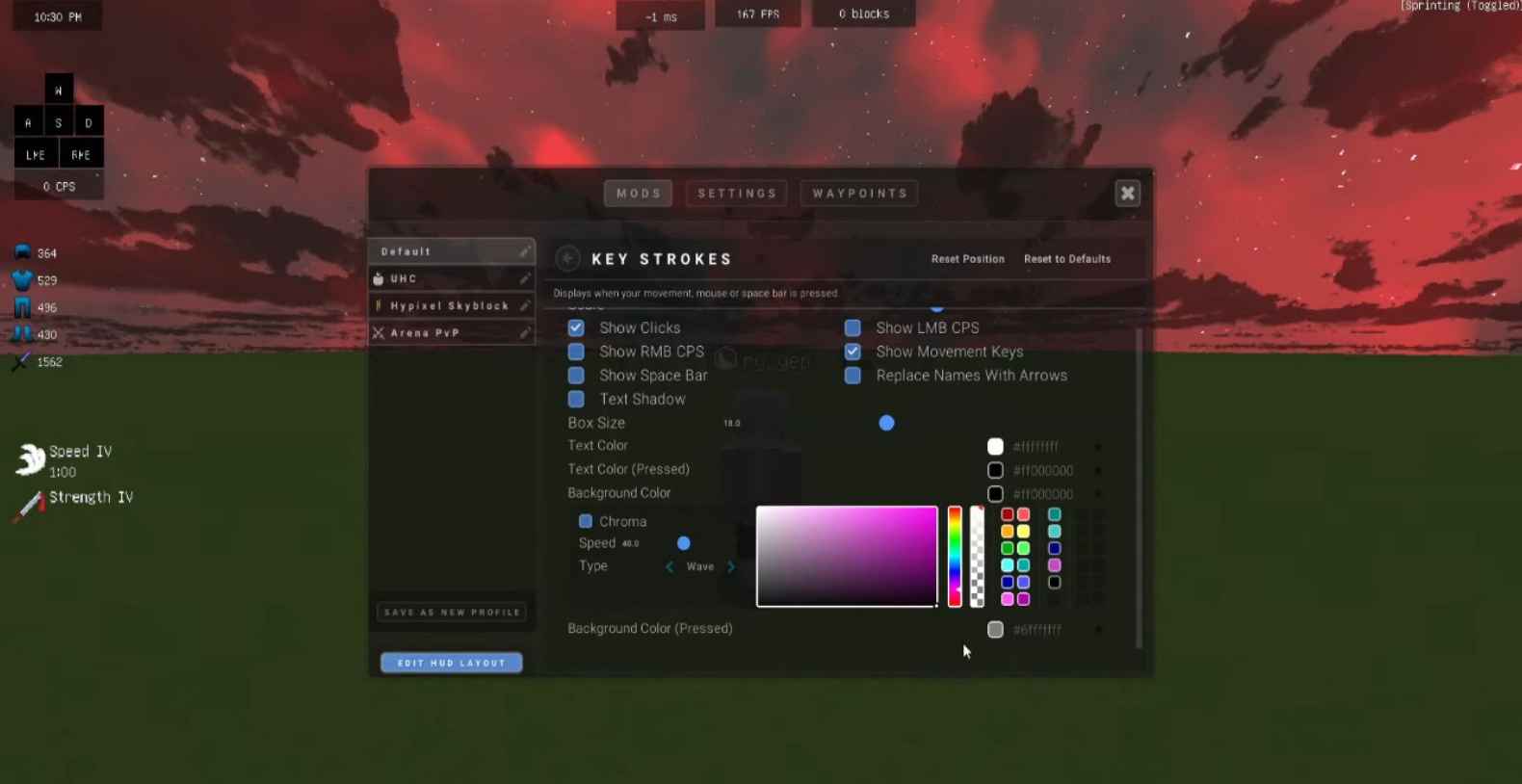The height and width of the screenshot is (784, 1522).
Task: Click Reset to Defaults
Action: click(x=1066, y=259)
